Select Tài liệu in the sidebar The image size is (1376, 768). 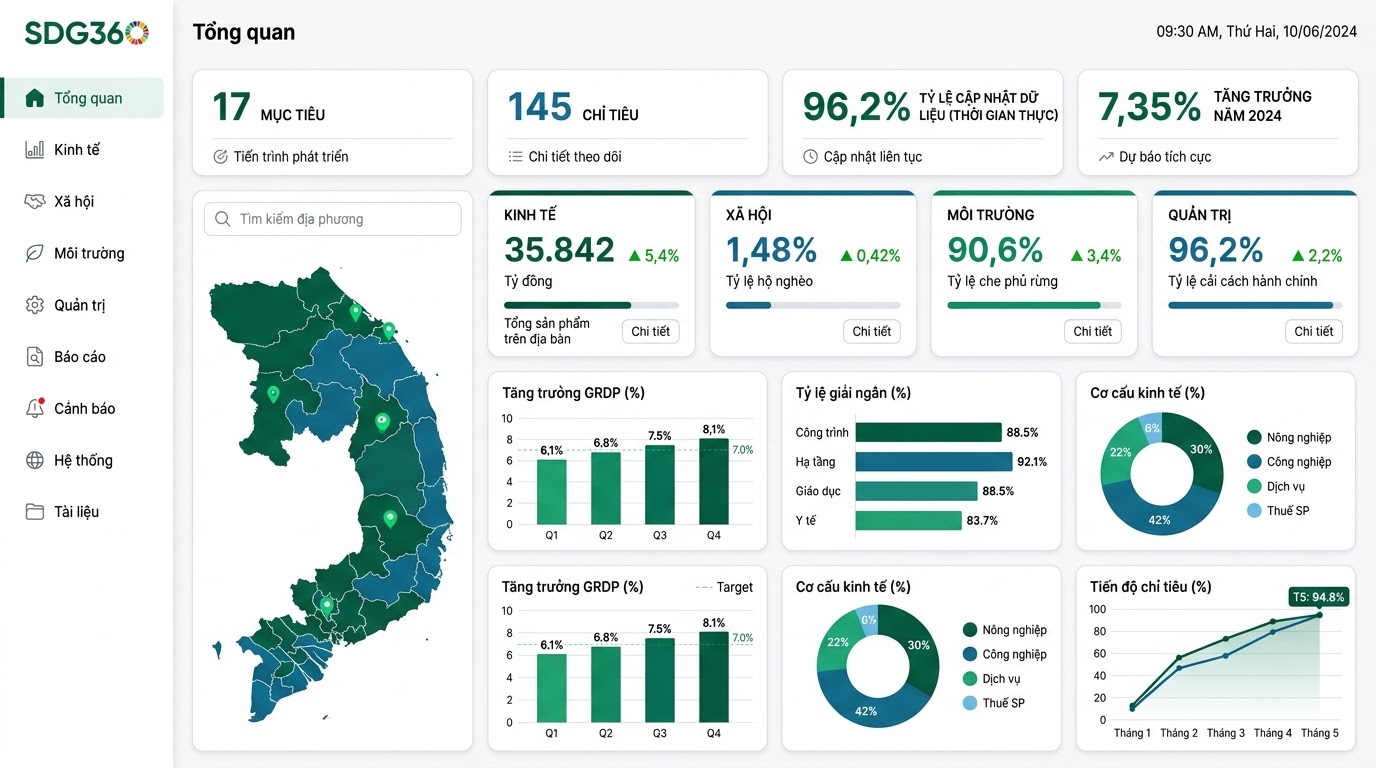[x=82, y=512]
